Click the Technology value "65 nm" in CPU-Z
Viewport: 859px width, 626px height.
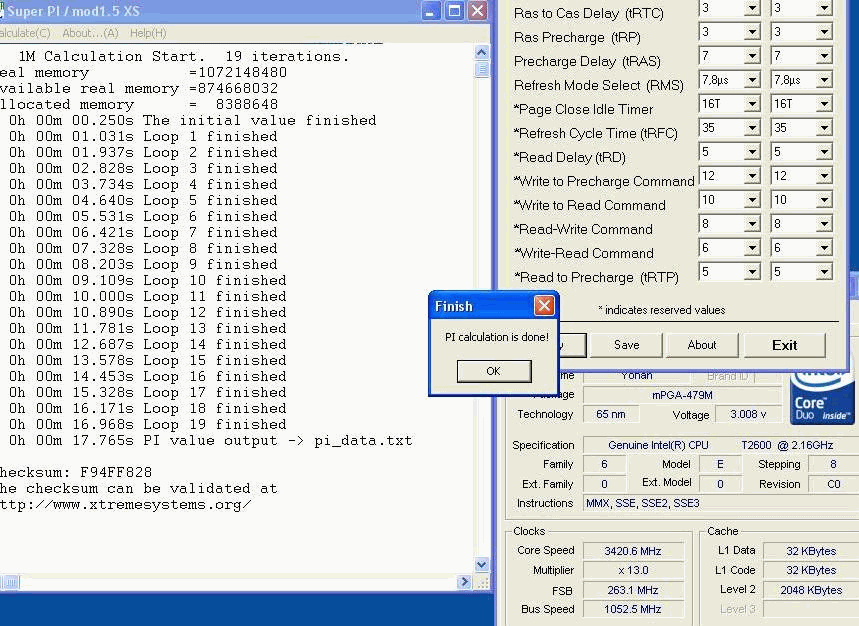coord(610,414)
